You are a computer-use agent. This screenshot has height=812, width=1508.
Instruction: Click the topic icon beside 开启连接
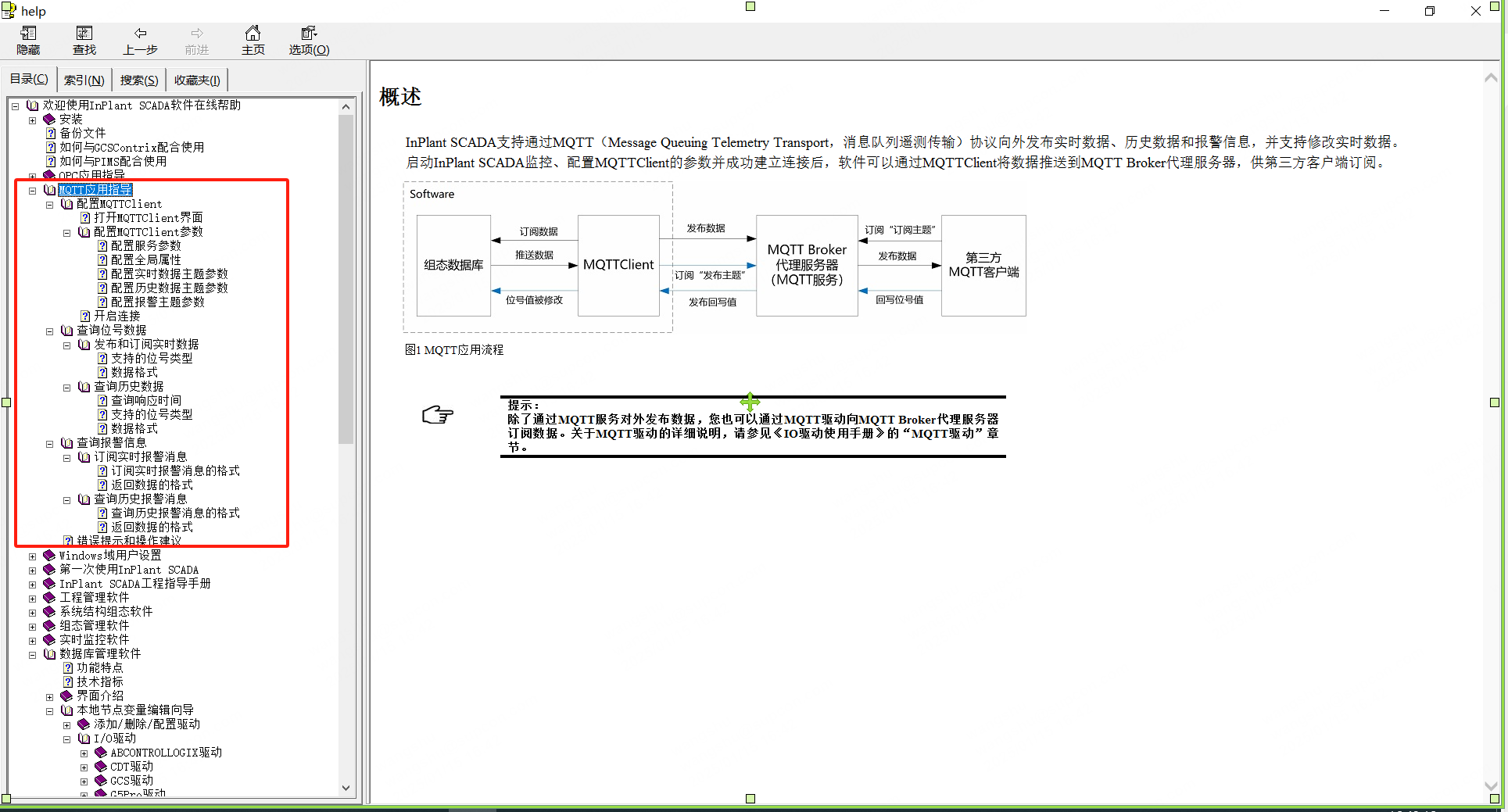pyautogui.click(x=85, y=317)
